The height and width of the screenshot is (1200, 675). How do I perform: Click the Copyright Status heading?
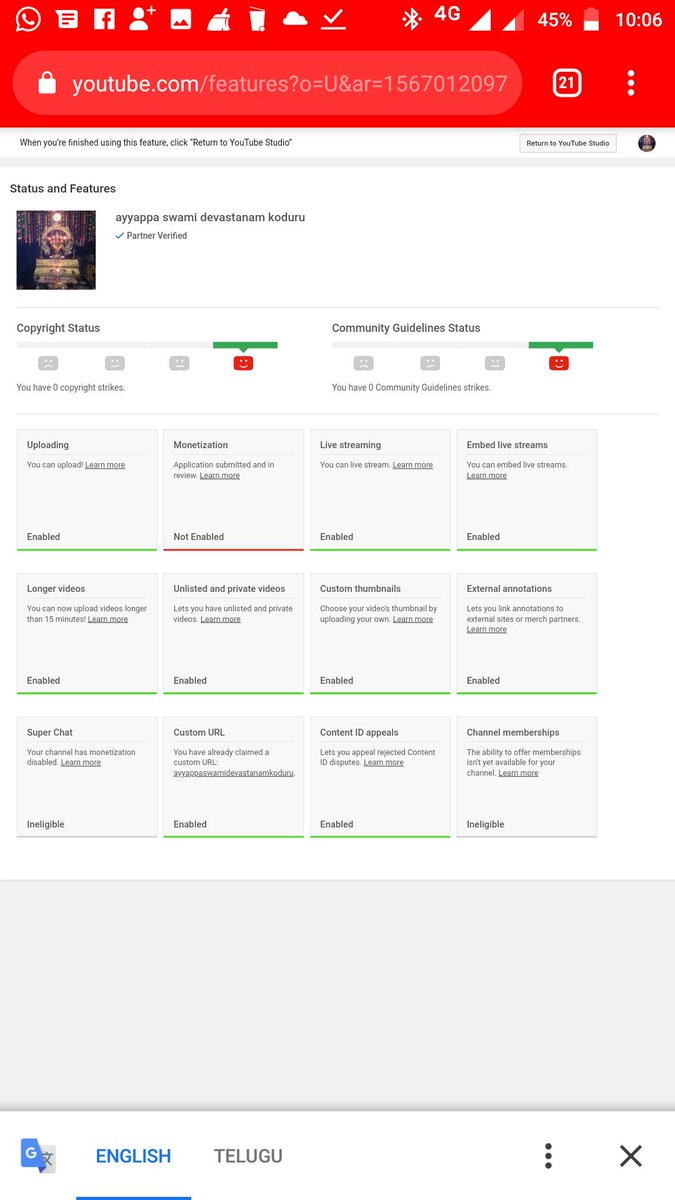pos(58,328)
